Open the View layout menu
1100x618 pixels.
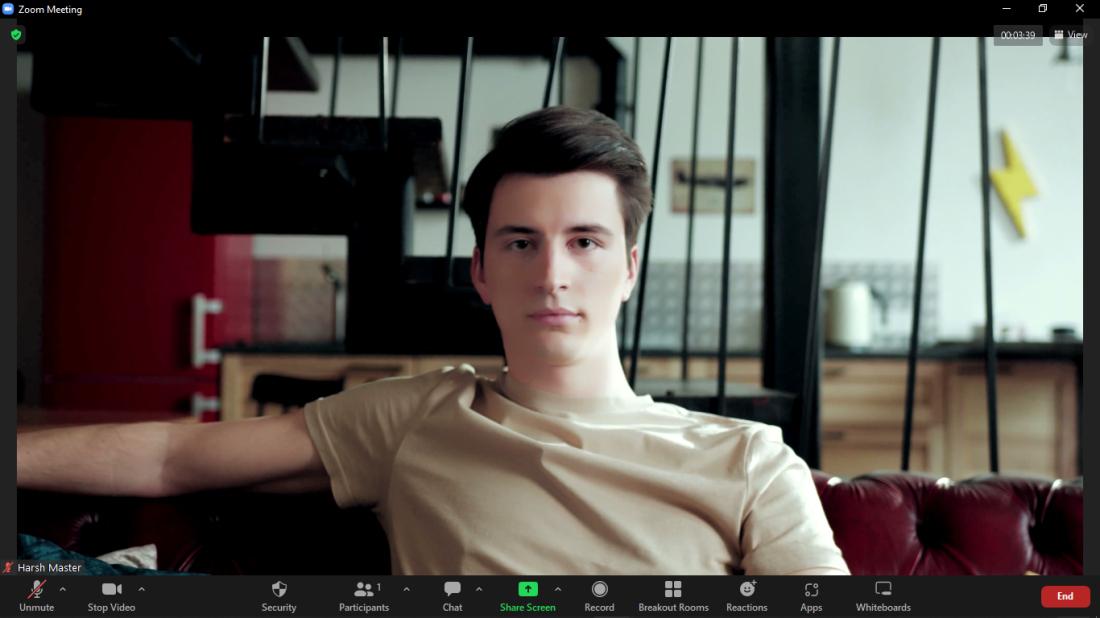pos(1071,34)
